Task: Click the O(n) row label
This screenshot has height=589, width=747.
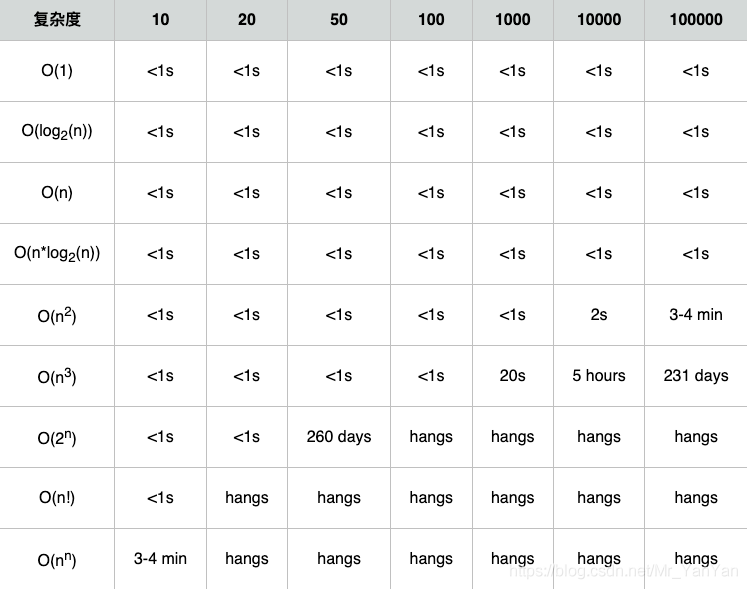Action: pos(57,193)
